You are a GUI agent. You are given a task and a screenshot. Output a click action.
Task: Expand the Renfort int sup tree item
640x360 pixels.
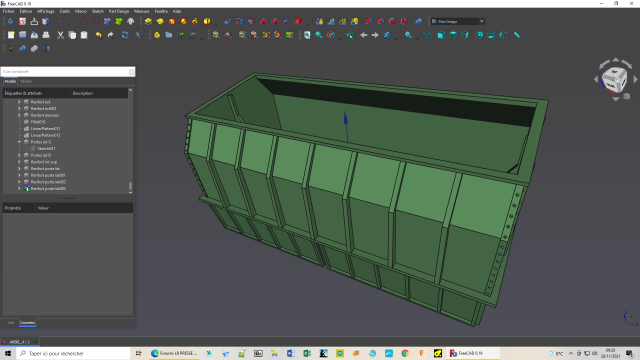point(19,162)
